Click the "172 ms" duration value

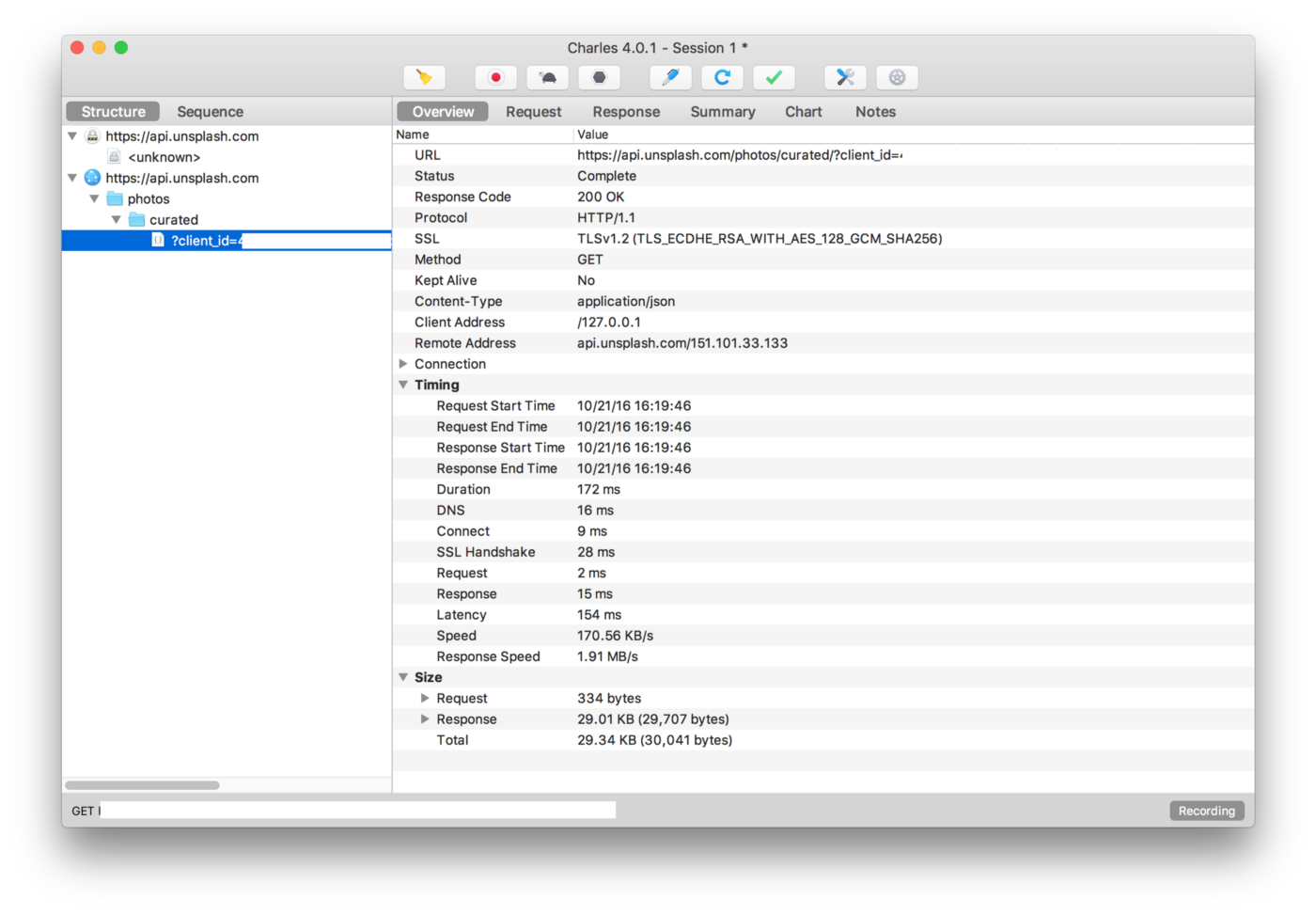point(599,489)
